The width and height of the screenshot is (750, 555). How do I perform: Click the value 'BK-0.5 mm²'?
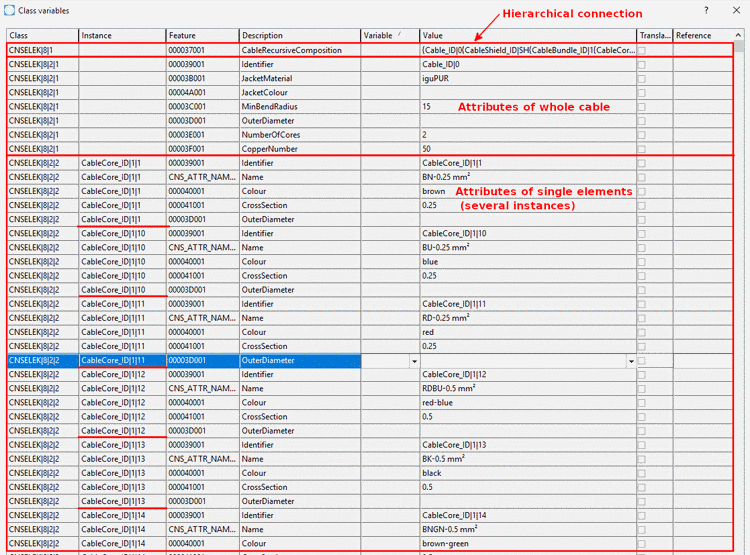[528, 459]
